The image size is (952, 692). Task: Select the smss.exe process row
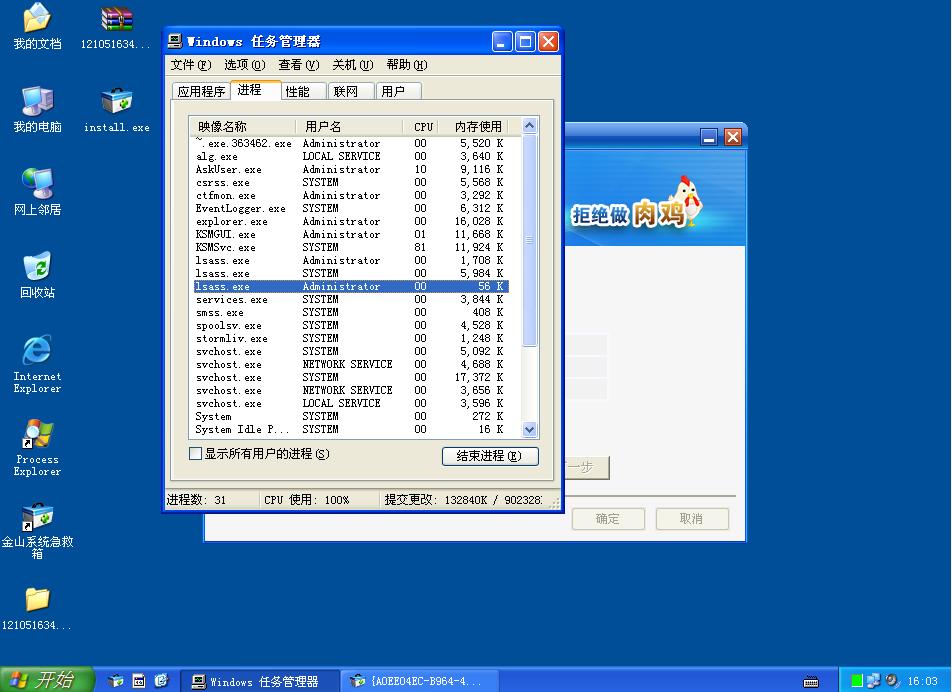[351, 313]
